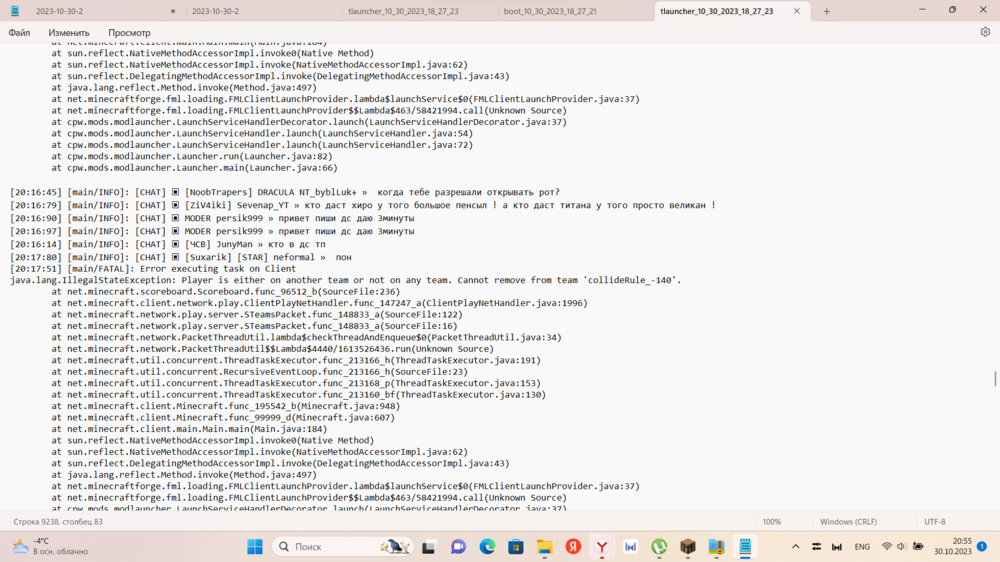
Task: Switch to the boot_10_30_2023_18_27_21 tab
Action: click(576, 11)
